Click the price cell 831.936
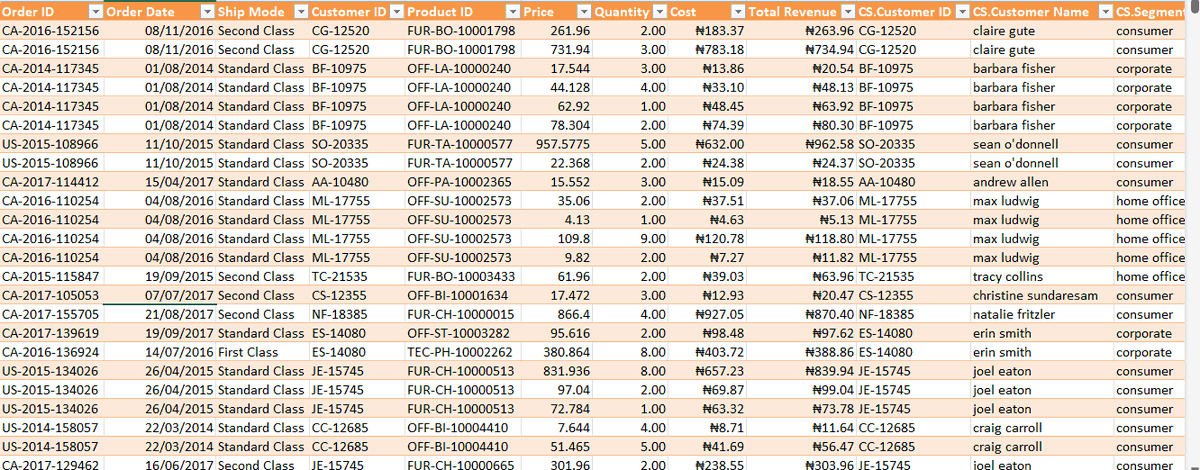Viewport: 1200px width, 470px height. click(x=557, y=371)
